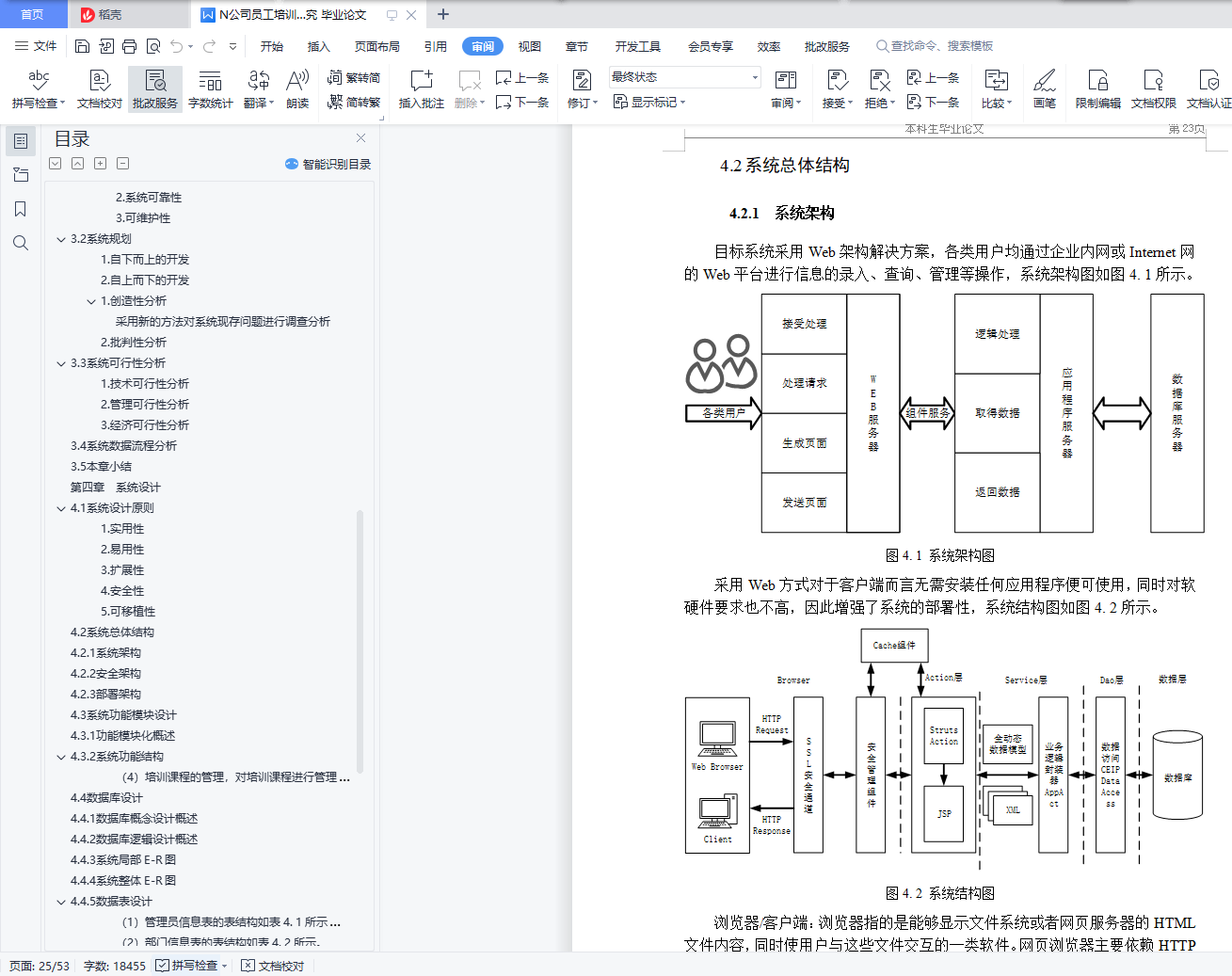
Task: Open the outline/TOC sidebar icon
Action: 21,141
